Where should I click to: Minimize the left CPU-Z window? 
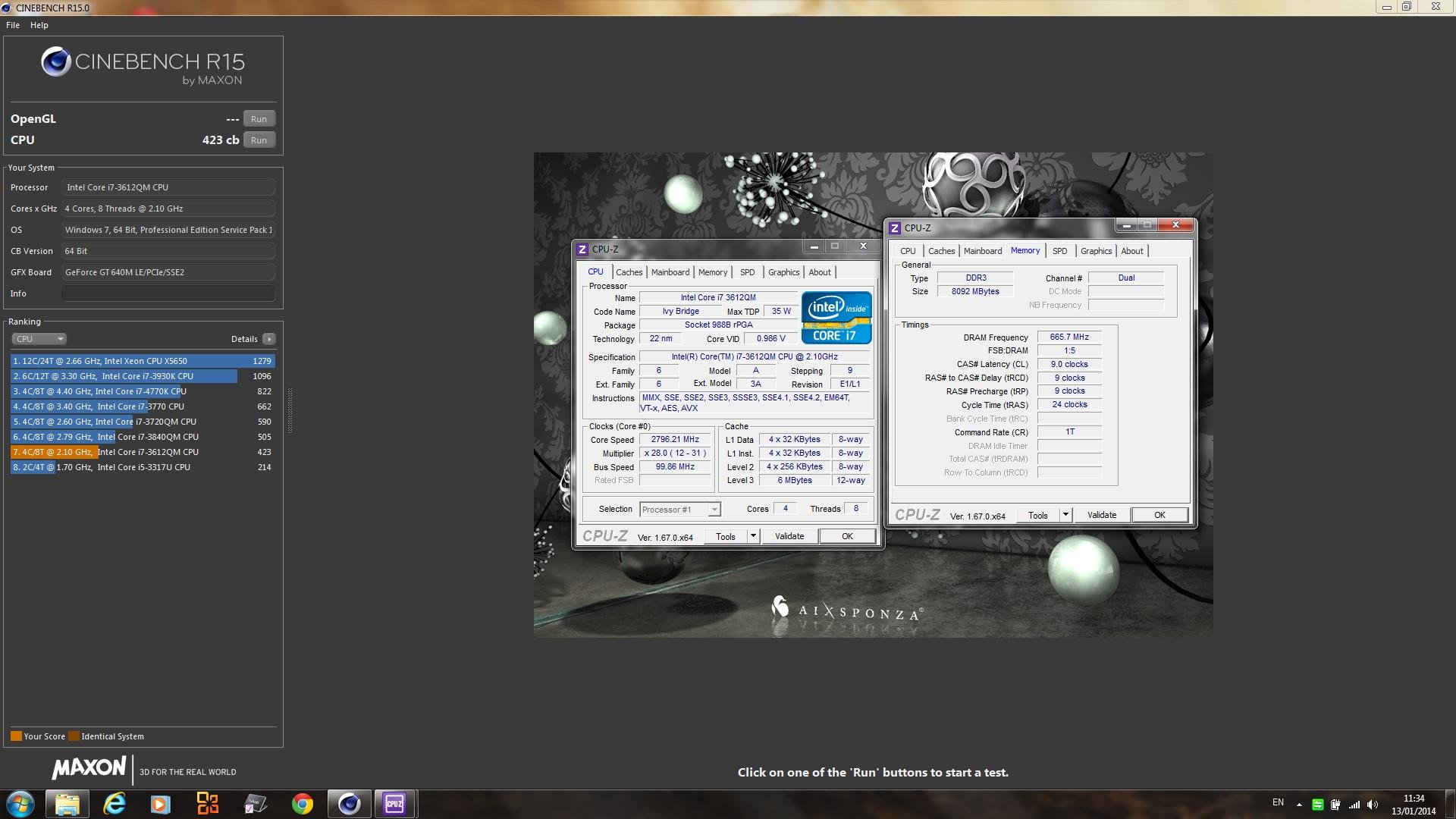814,246
